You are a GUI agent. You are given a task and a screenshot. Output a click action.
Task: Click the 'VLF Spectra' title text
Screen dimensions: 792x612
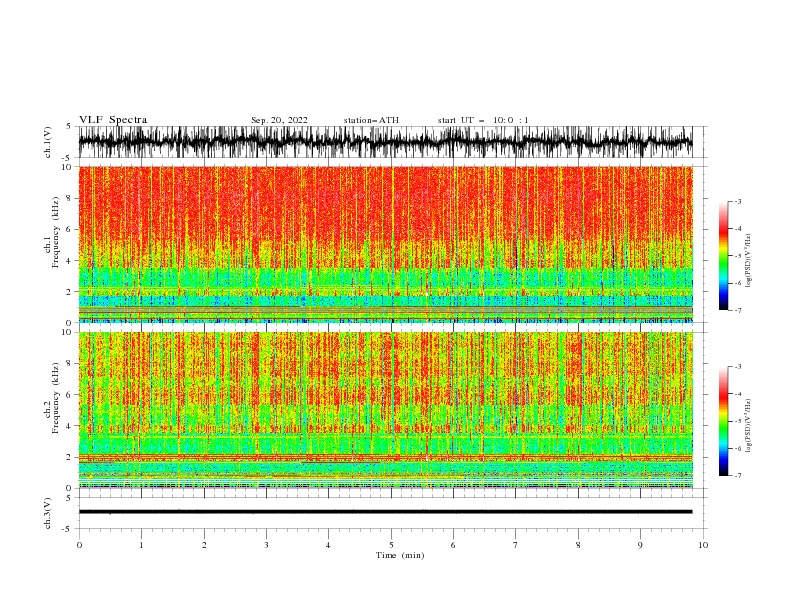click(x=113, y=120)
